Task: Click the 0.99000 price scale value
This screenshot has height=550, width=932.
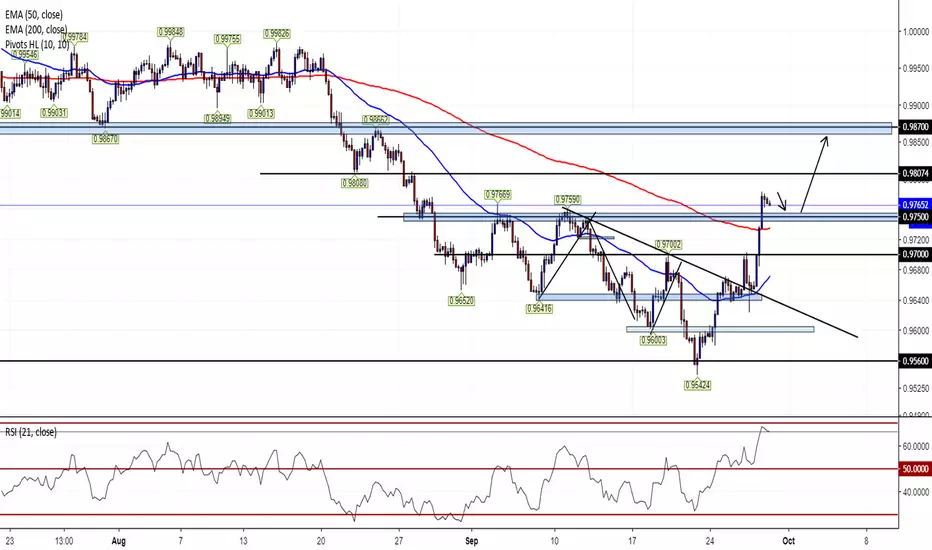Action: click(x=916, y=106)
